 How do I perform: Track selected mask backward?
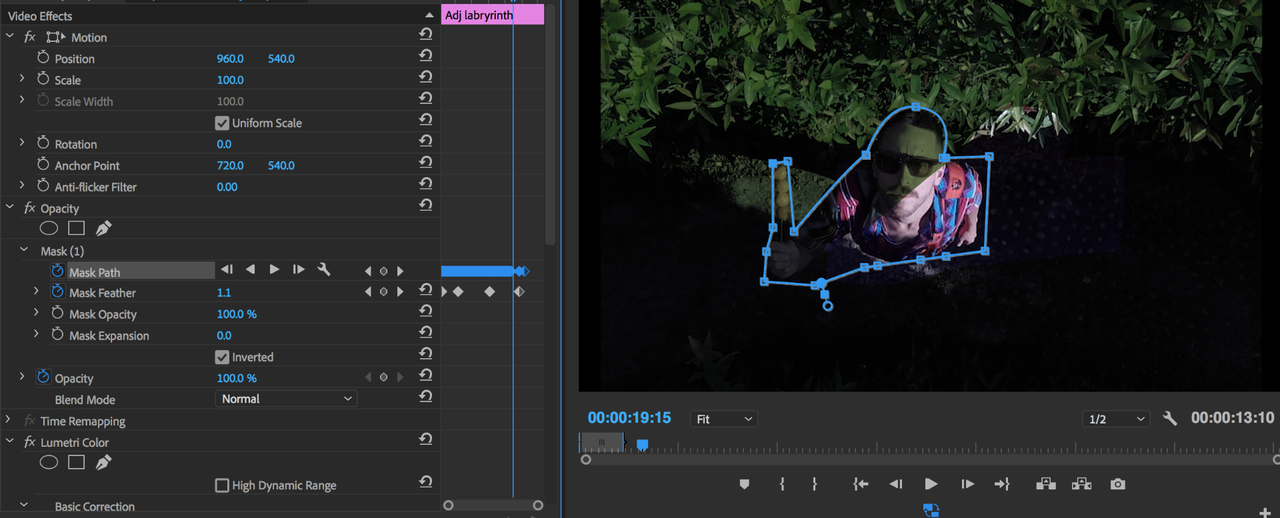tap(250, 270)
